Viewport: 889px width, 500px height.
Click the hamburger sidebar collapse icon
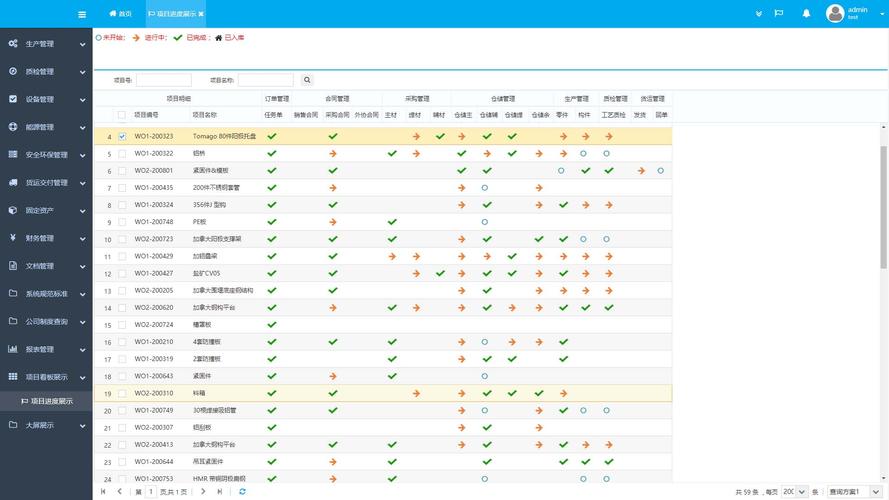82,14
